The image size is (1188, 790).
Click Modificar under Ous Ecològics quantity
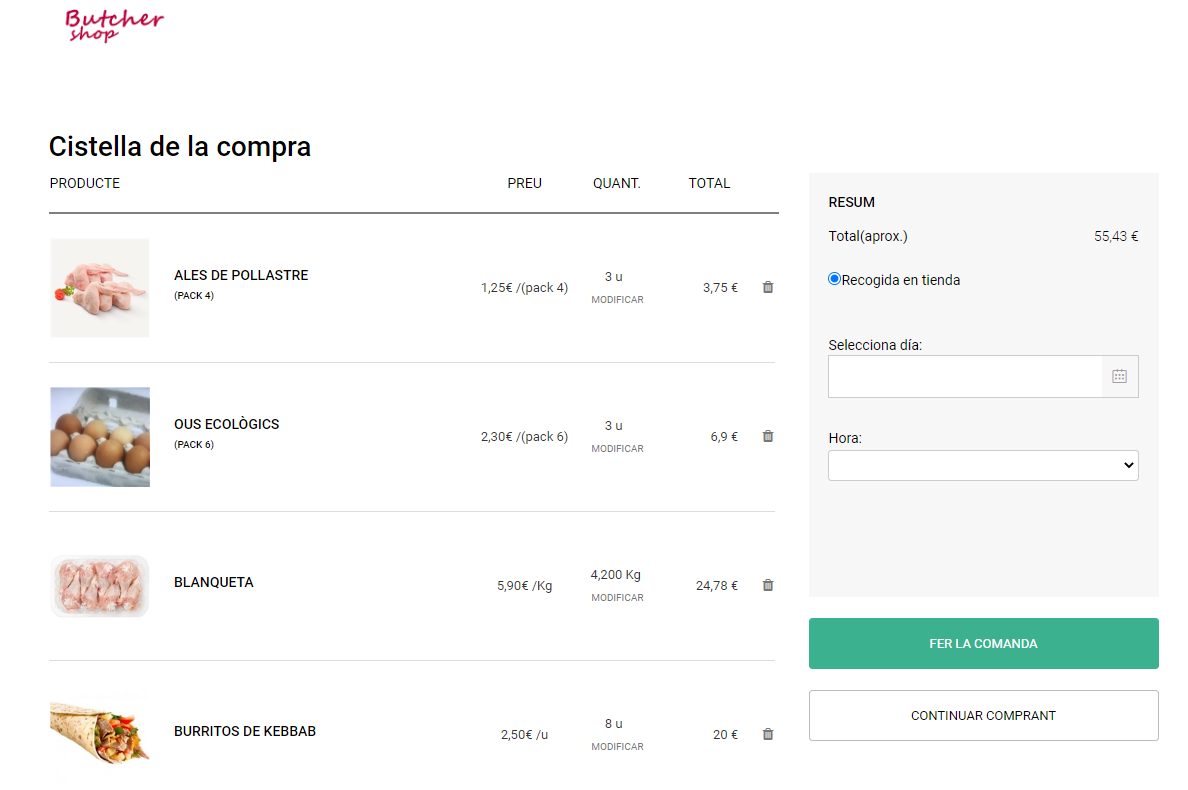617,449
